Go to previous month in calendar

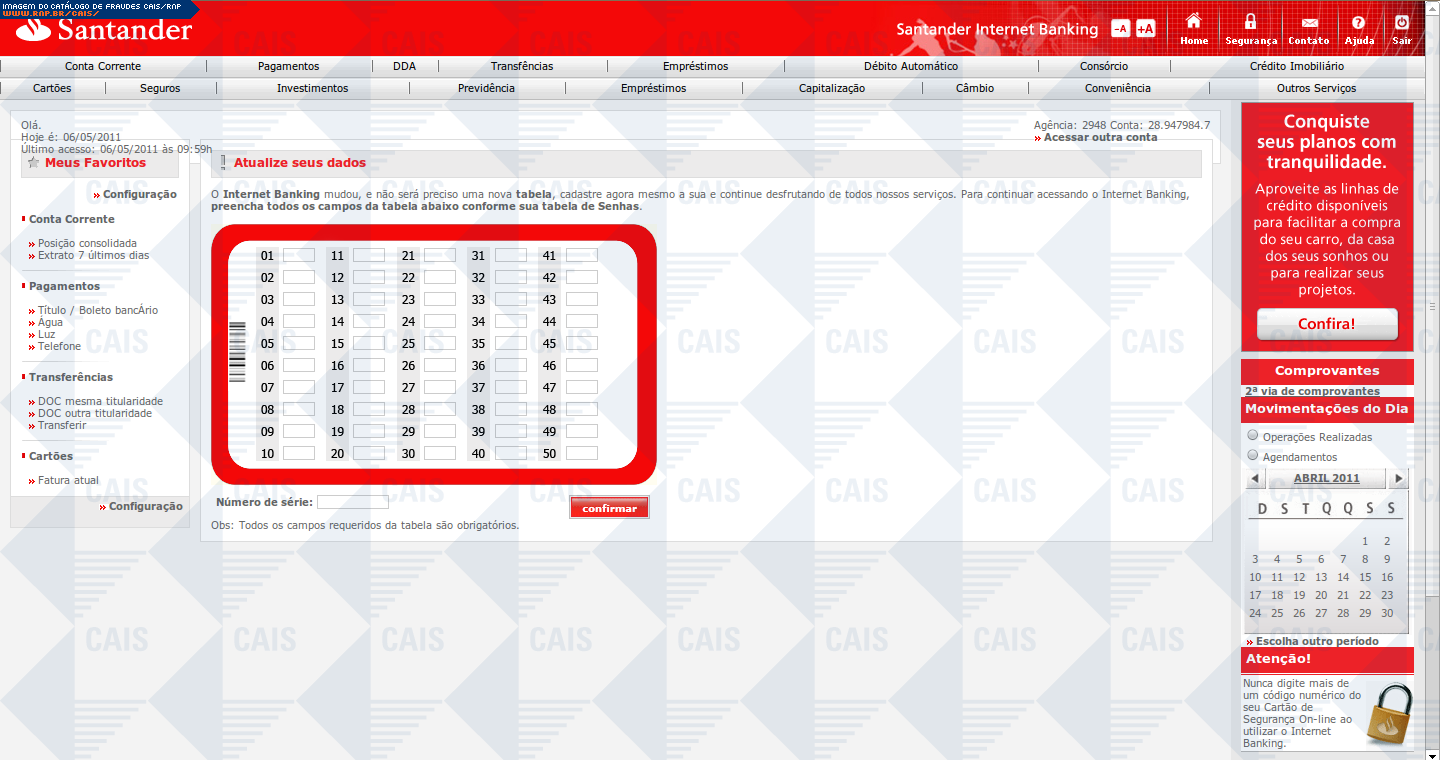click(x=1256, y=479)
